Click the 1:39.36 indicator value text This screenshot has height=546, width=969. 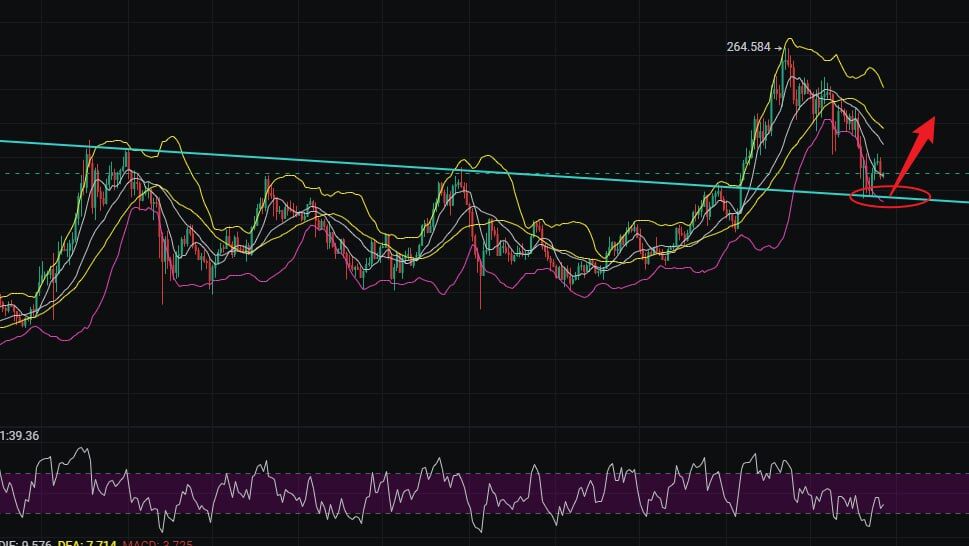click(x=20, y=436)
